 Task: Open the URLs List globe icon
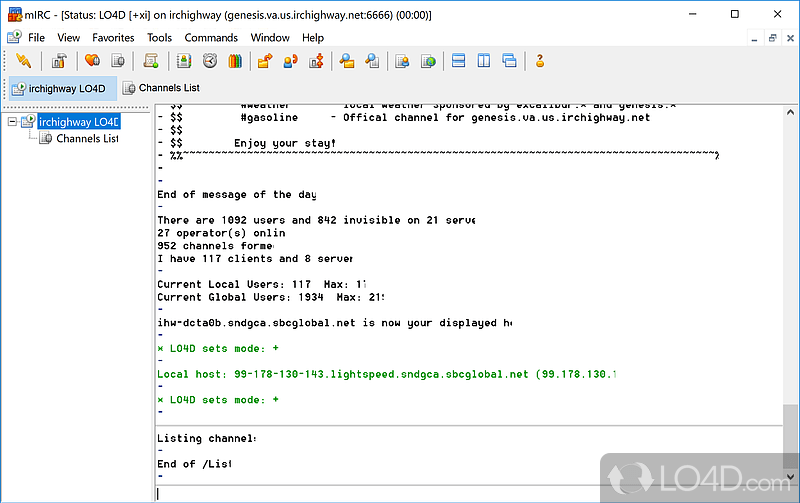click(428, 61)
